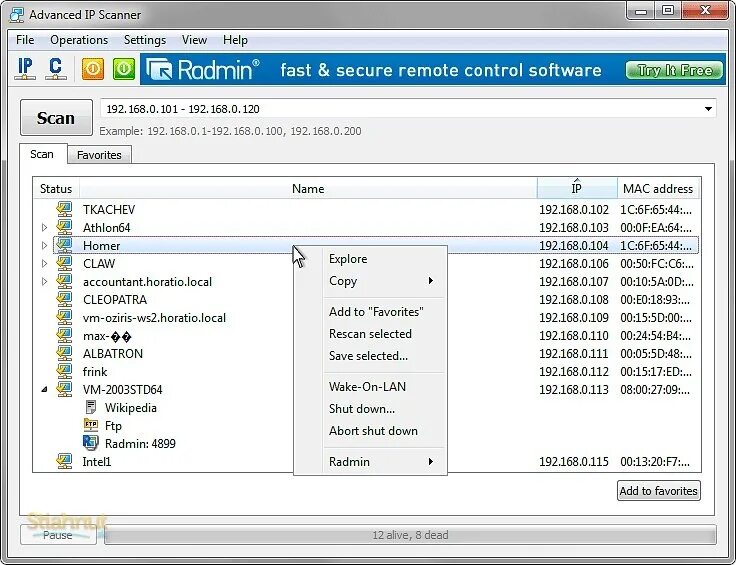
Task: Click the computer icon next to CLAW
Action: point(64,263)
